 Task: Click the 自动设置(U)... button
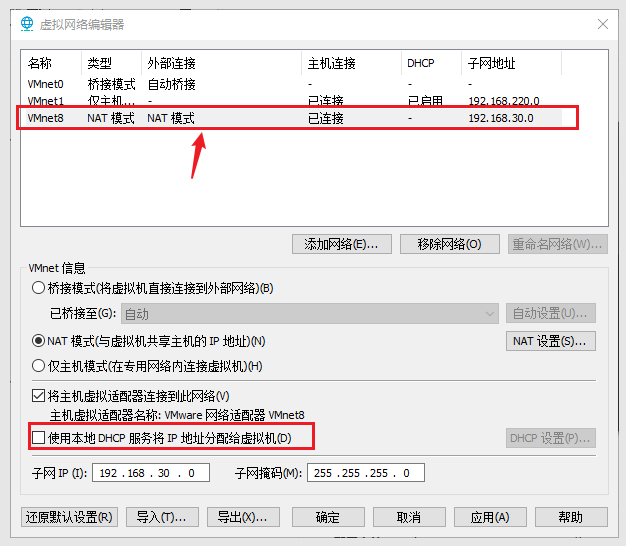coord(551,313)
